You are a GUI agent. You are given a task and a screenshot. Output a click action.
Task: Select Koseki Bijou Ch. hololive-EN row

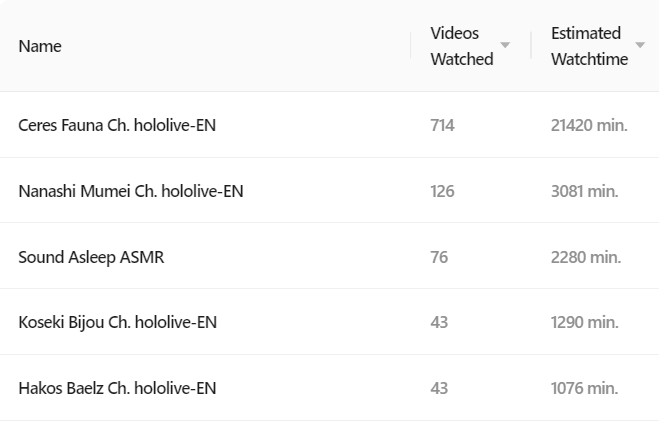pos(330,322)
